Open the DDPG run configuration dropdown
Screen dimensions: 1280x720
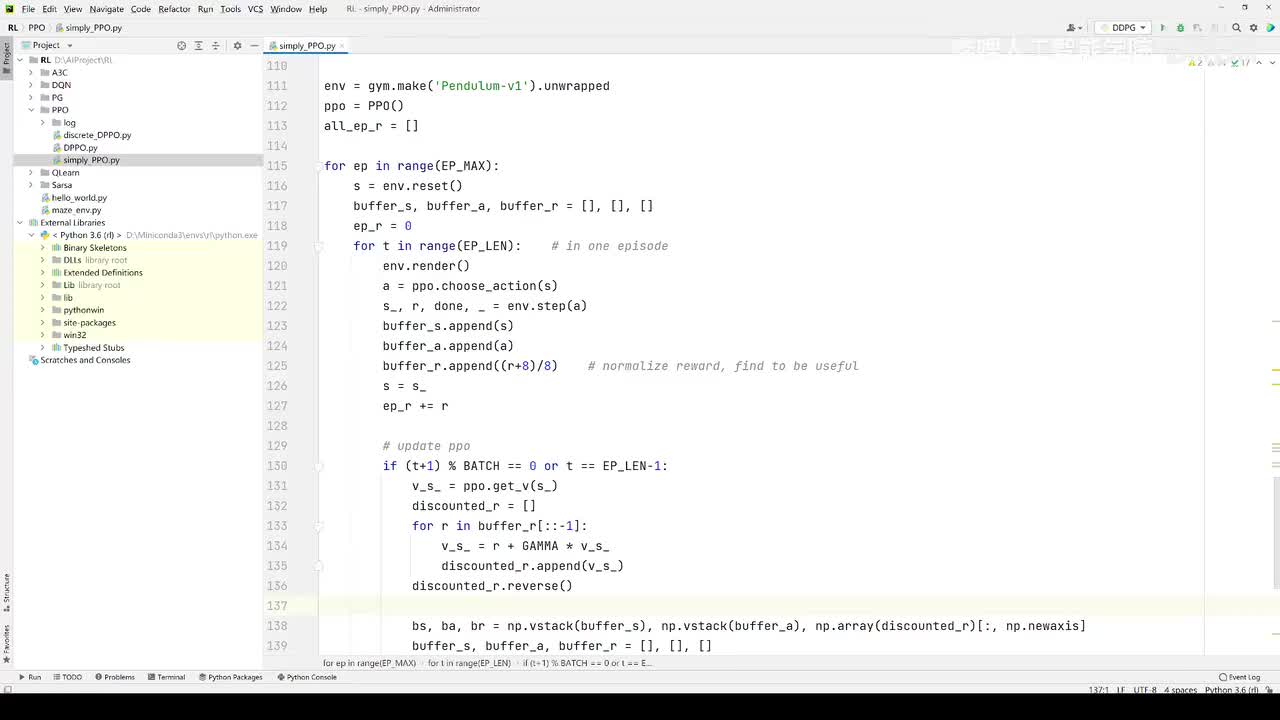coord(1122,28)
